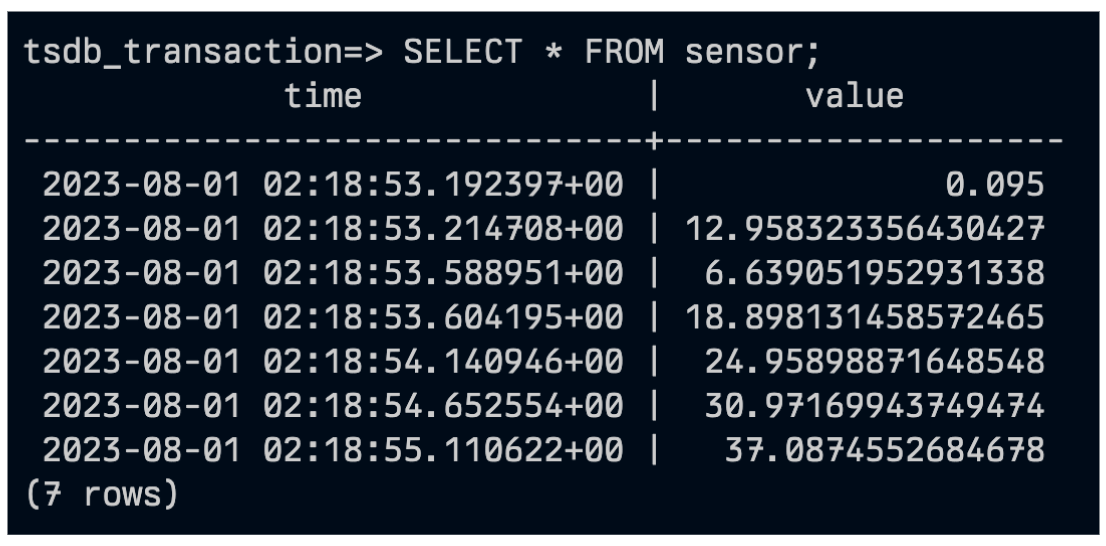The height and width of the screenshot is (546, 1106).
Task: Click the sensor value 6.639051952931338
Action: click(x=875, y=273)
